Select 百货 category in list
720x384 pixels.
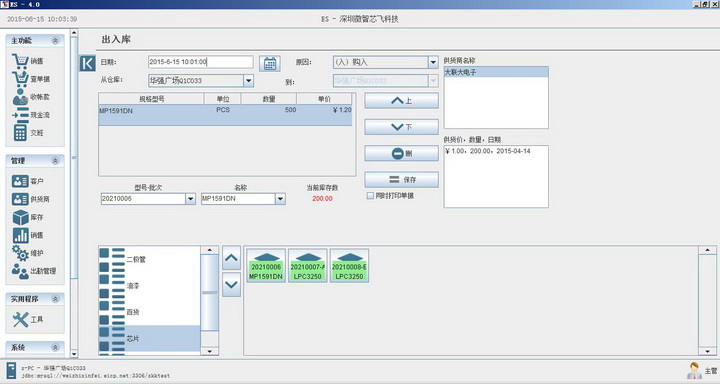[150, 312]
